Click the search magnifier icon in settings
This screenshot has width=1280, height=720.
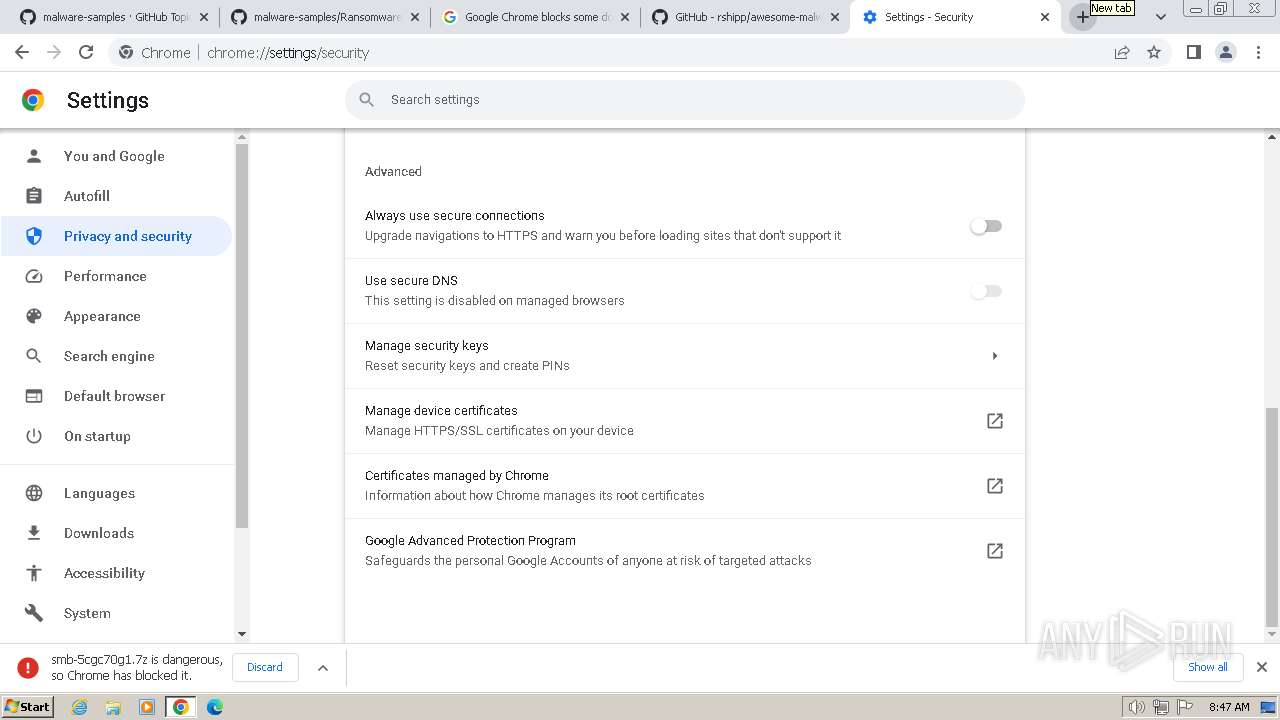pos(367,100)
